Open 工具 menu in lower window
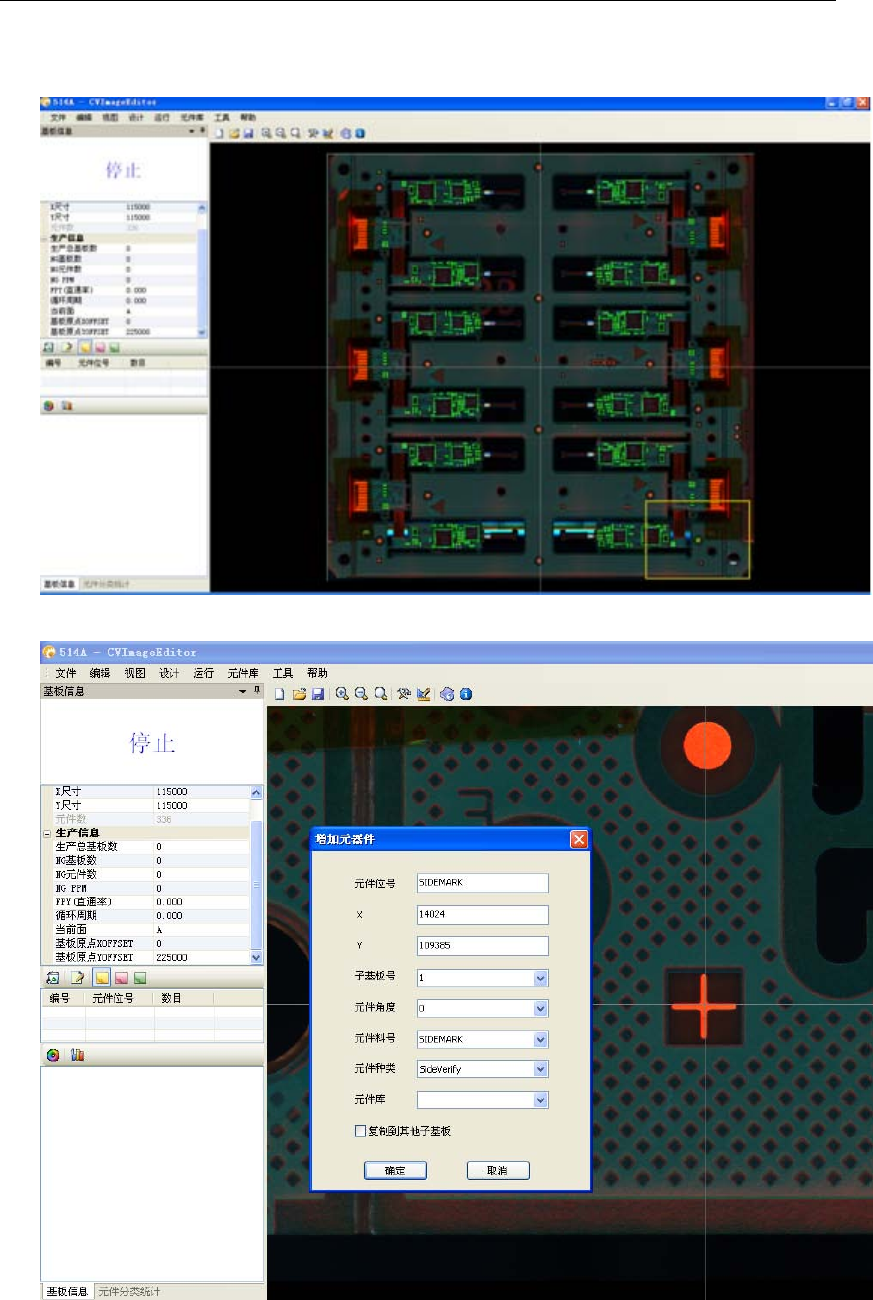 [284, 673]
